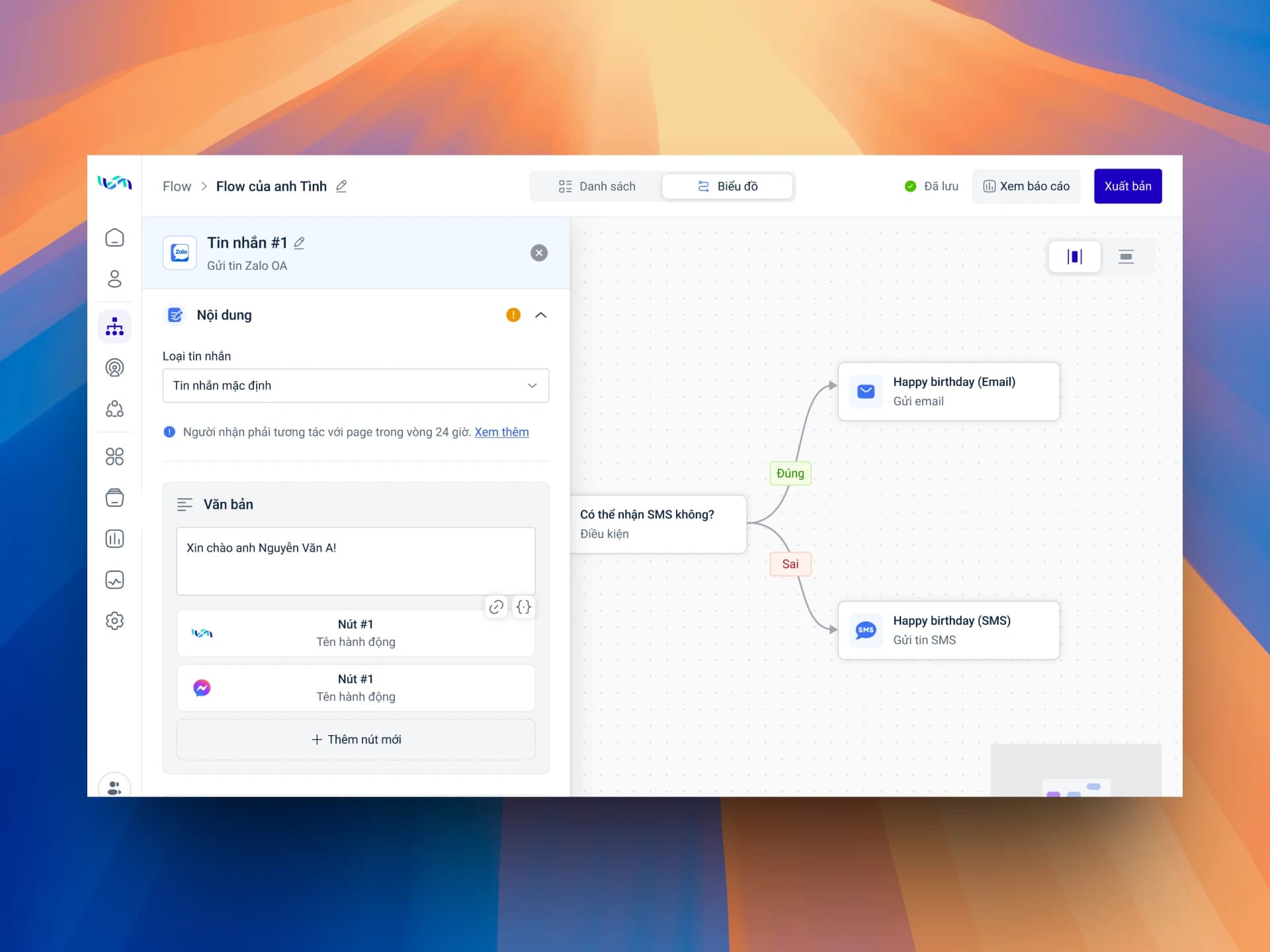Open the Xem thêm link
This screenshot has width=1270, height=952.
501,432
